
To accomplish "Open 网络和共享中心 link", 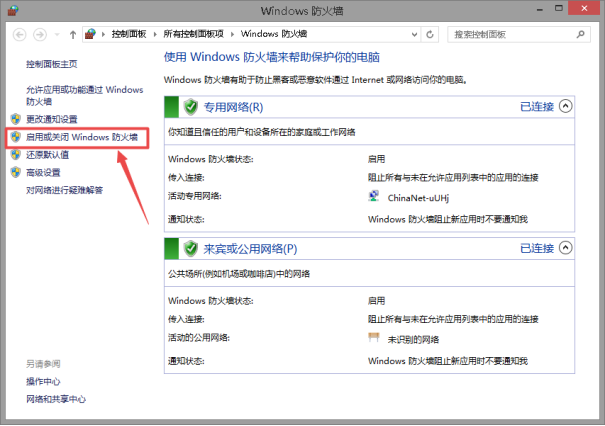I will (x=56, y=399).
